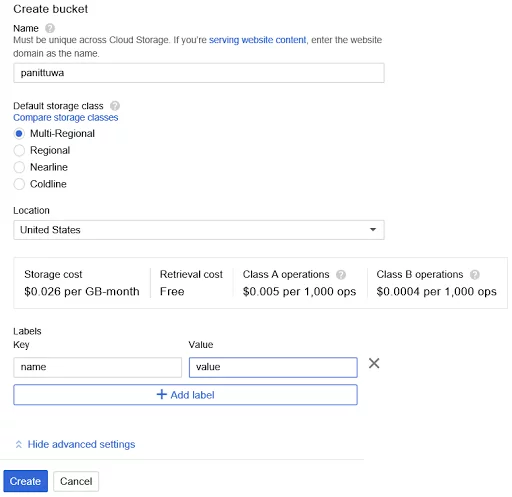Open Compare storage classes link

click(x=66, y=118)
